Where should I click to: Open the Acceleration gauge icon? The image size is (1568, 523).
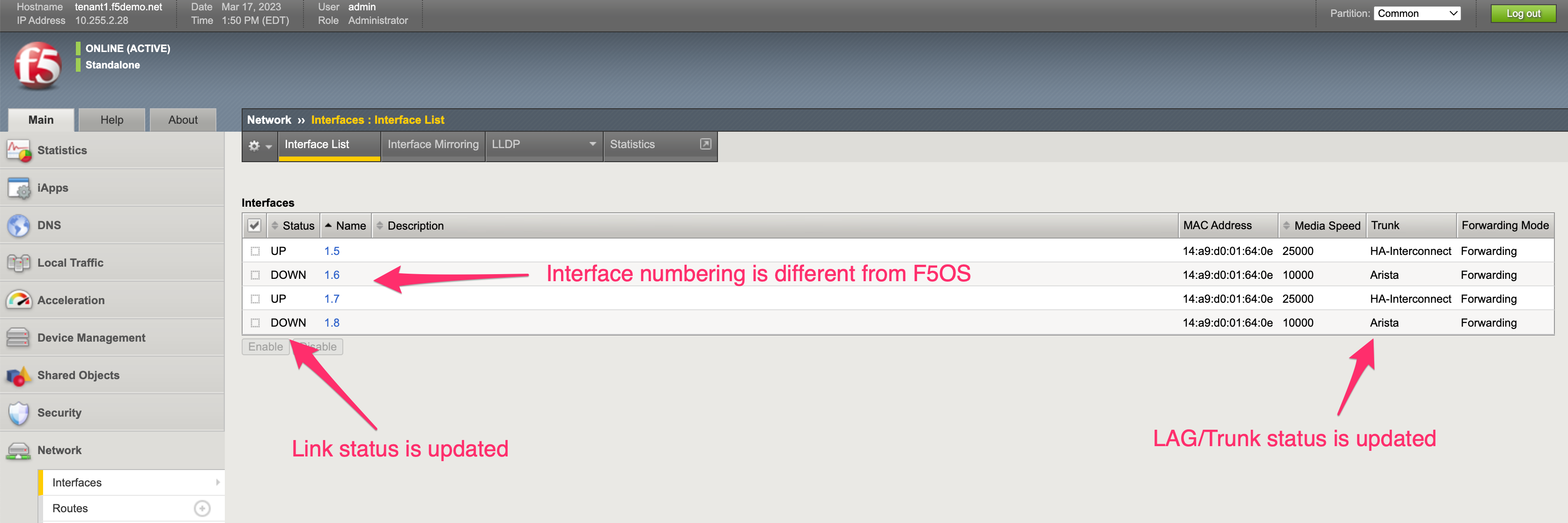tap(18, 300)
